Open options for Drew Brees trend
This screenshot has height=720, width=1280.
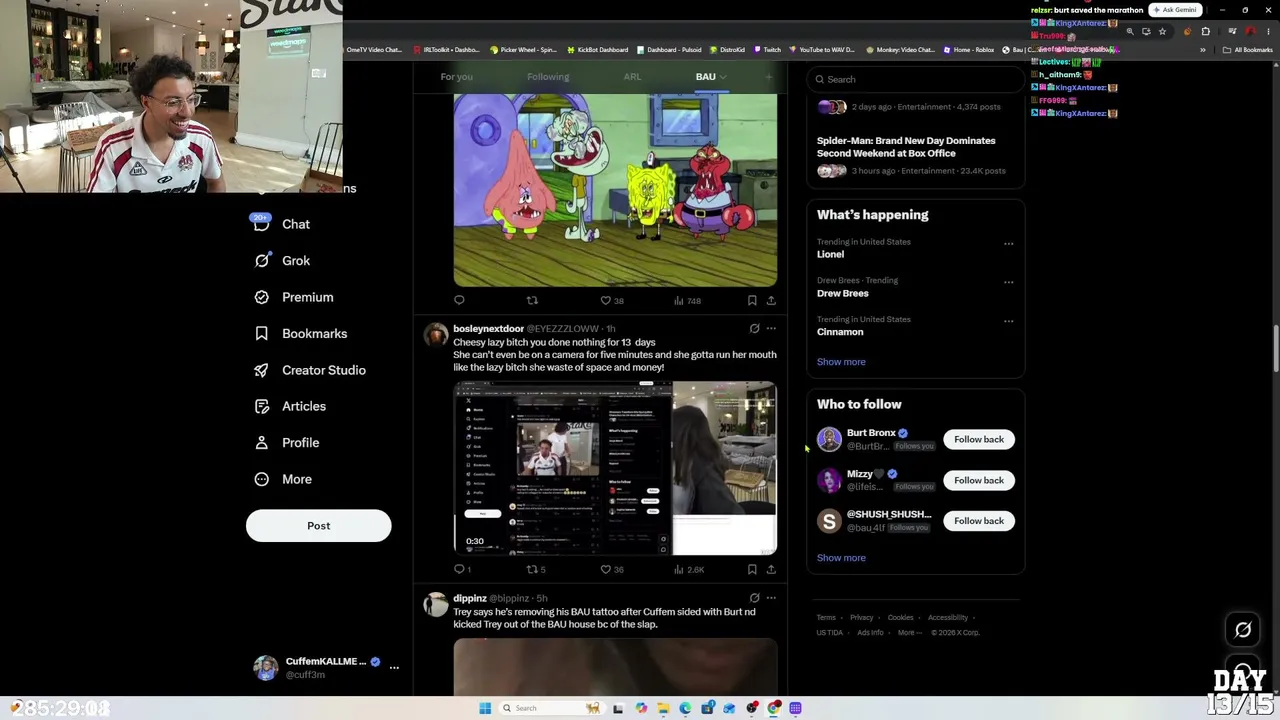click(x=1008, y=282)
